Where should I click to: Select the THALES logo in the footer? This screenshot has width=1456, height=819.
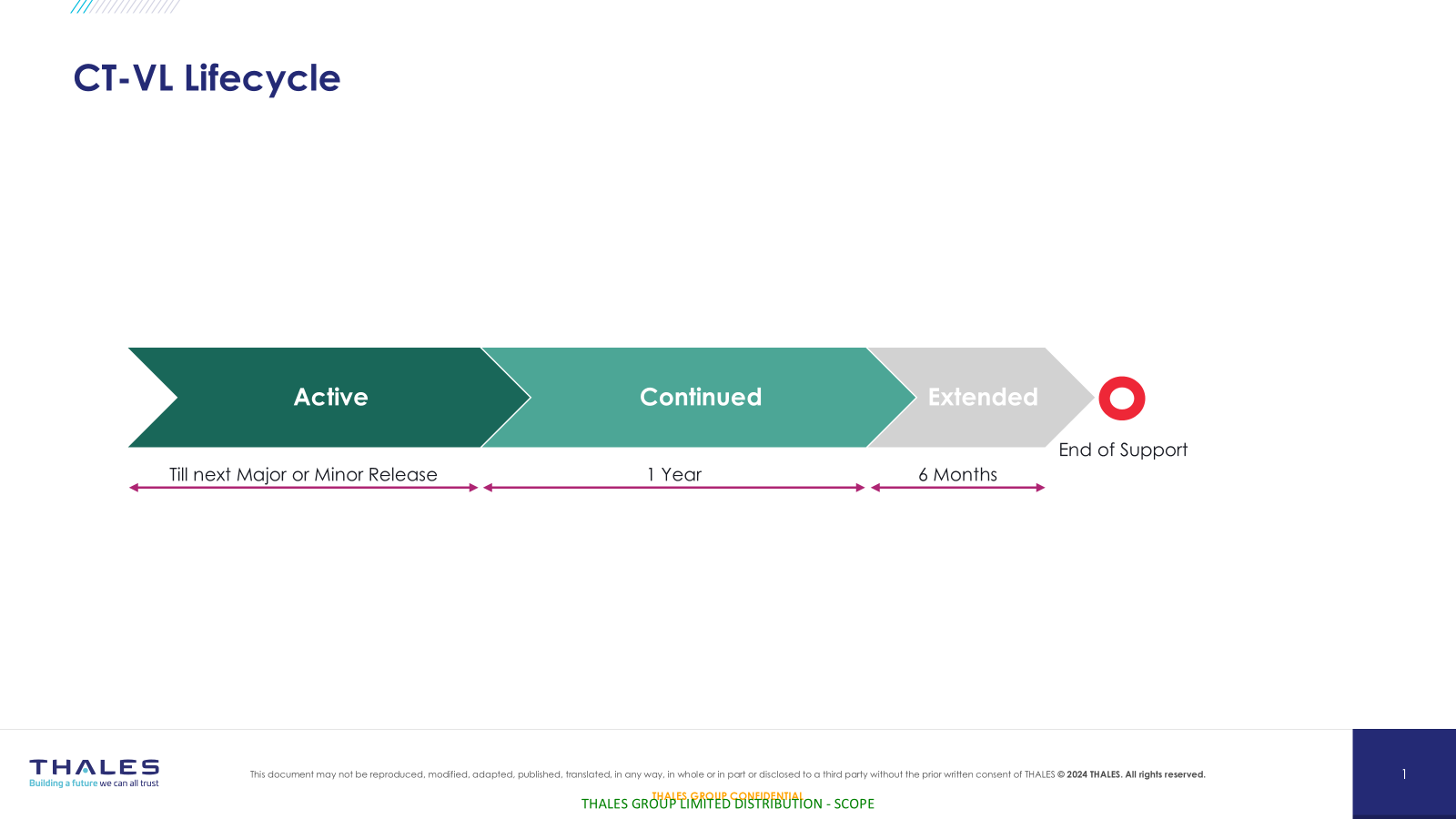[94, 767]
